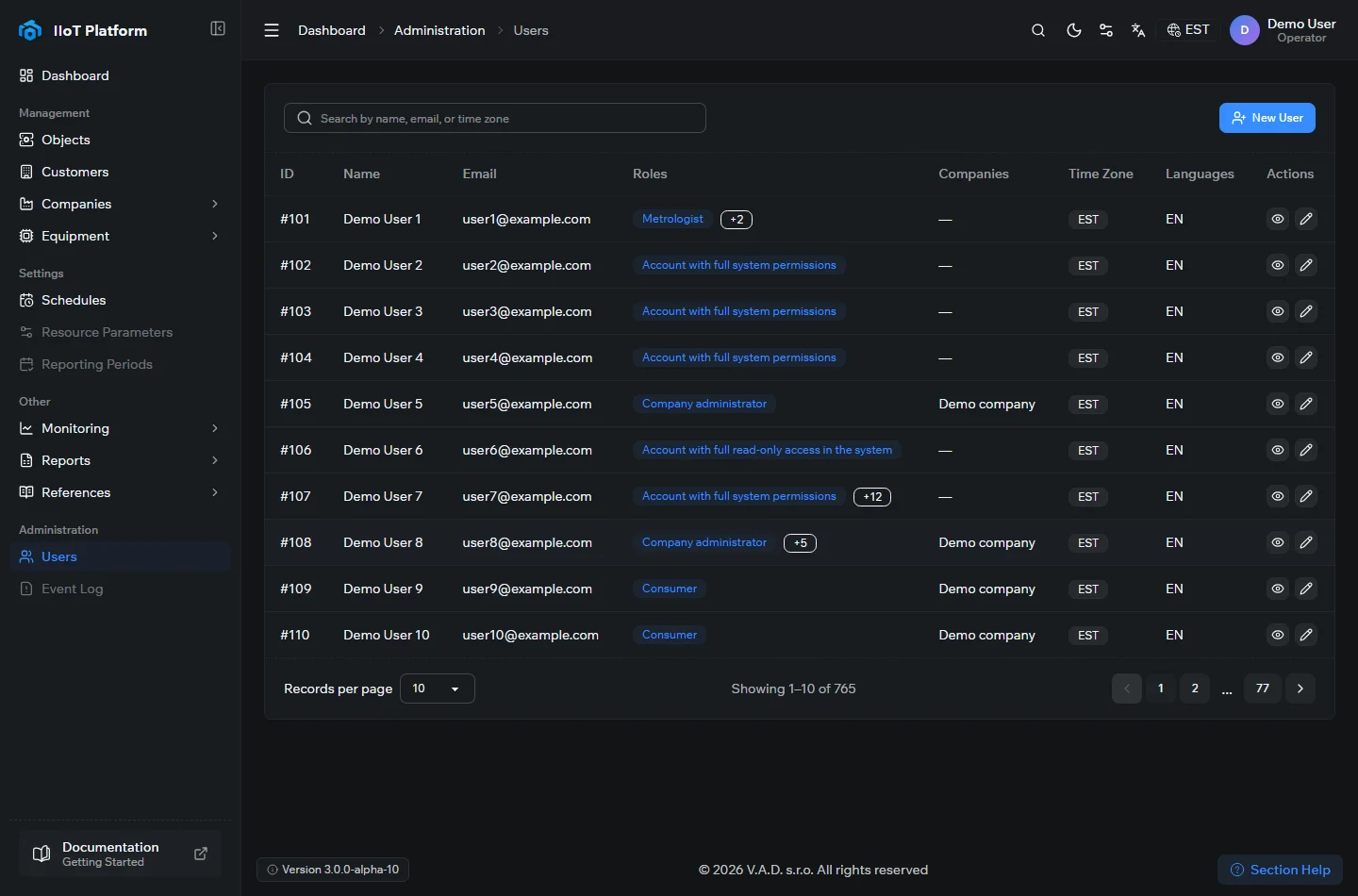This screenshot has height=896, width=1358.
Task: Edit Demo User 8 with pencil icon
Action: pos(1306,542)
